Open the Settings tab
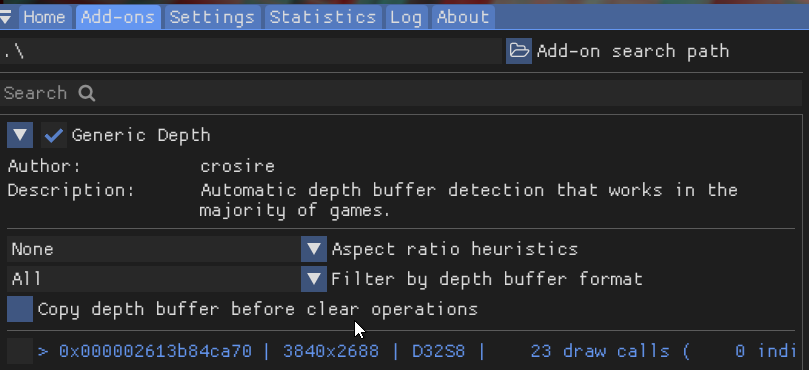This screenshot has width=809, height=370. pyautogui.click(x=213, y=17)
